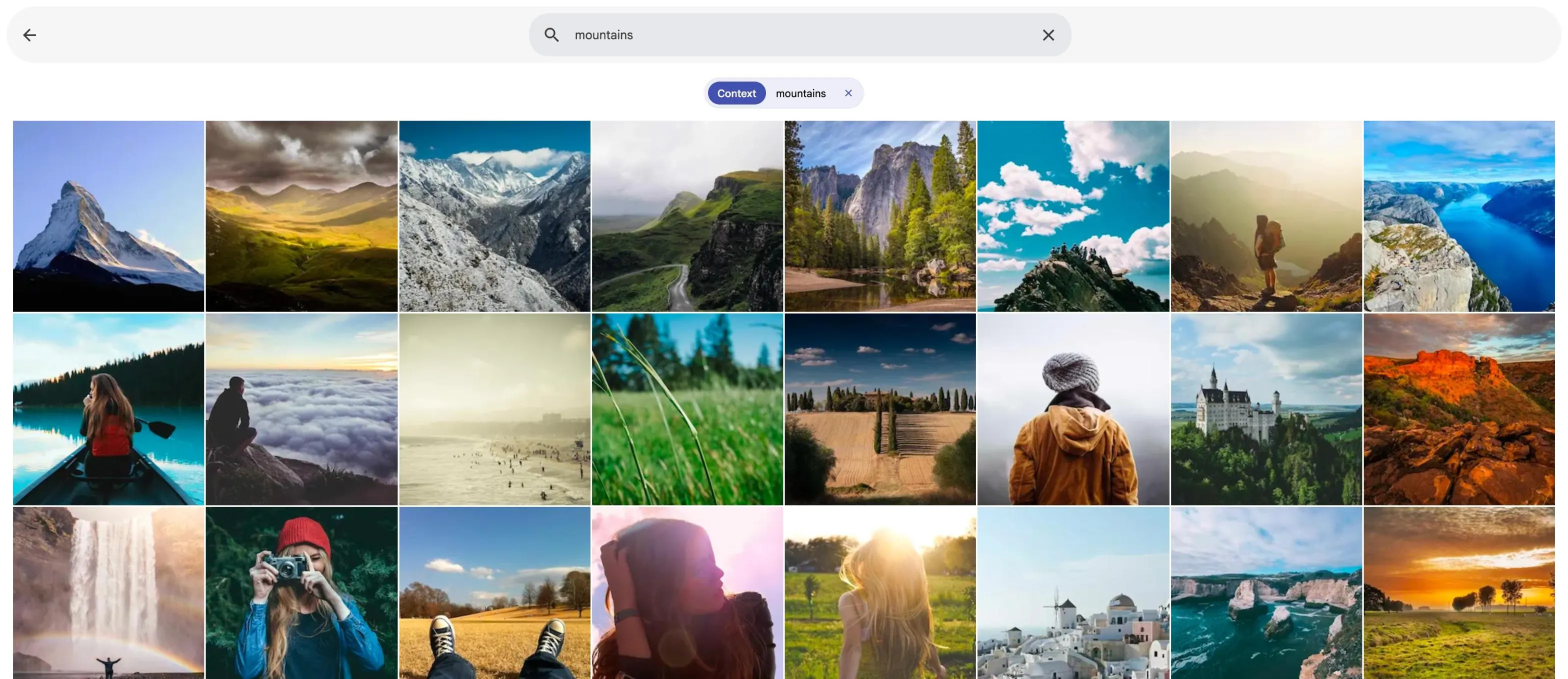The width and height of the screenshot is (1568, 679).
Task: Click the Context label pill
Action: point(736,93)
